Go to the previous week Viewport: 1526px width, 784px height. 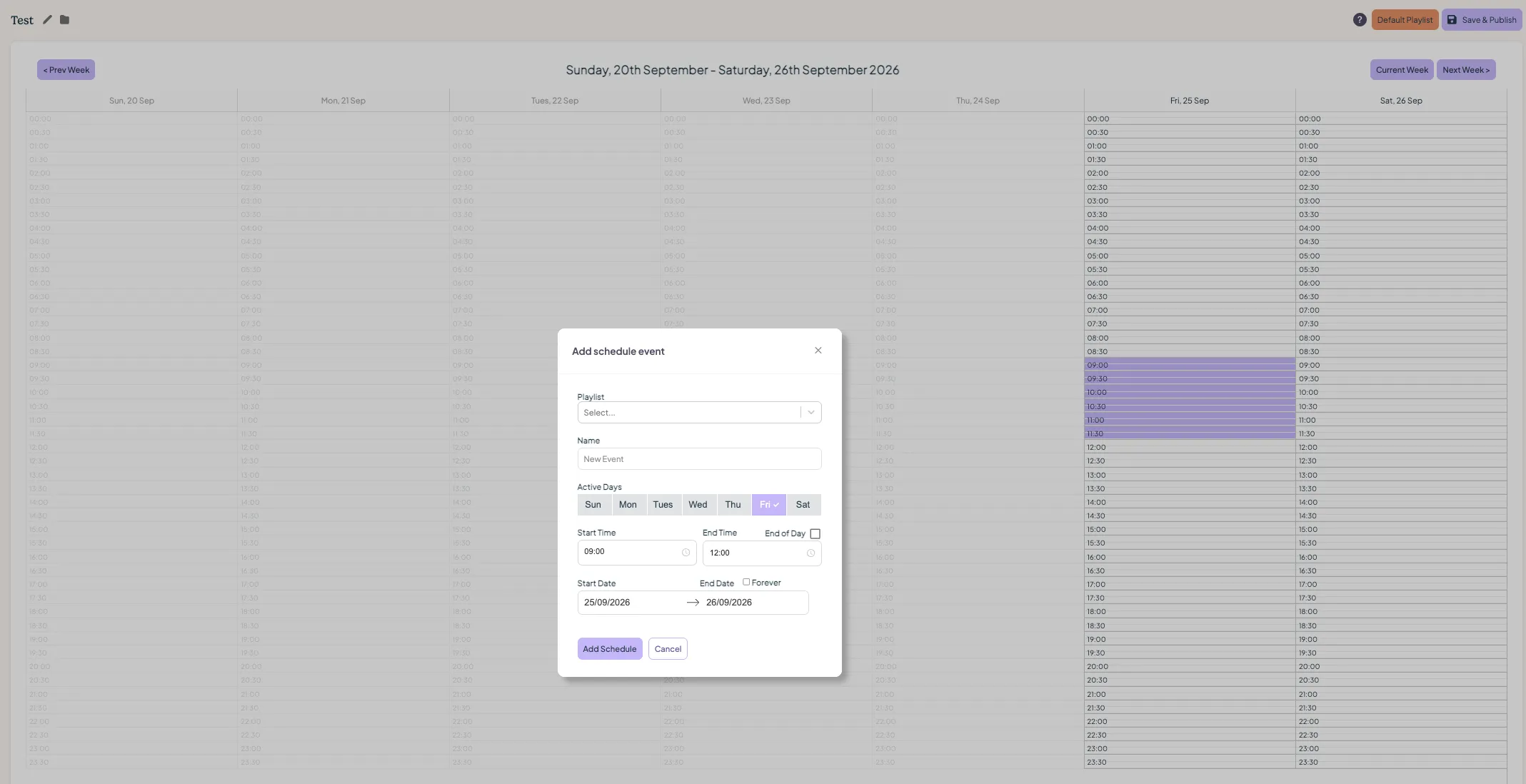tap(66, 69)
